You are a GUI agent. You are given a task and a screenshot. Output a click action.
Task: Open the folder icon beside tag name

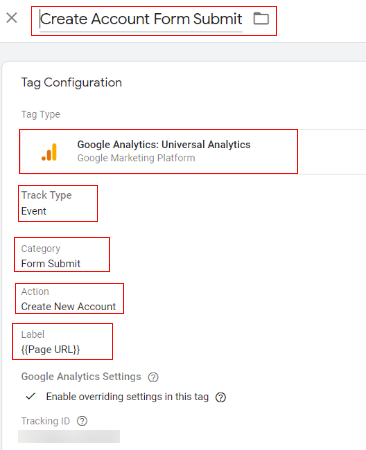coord(261,18)
